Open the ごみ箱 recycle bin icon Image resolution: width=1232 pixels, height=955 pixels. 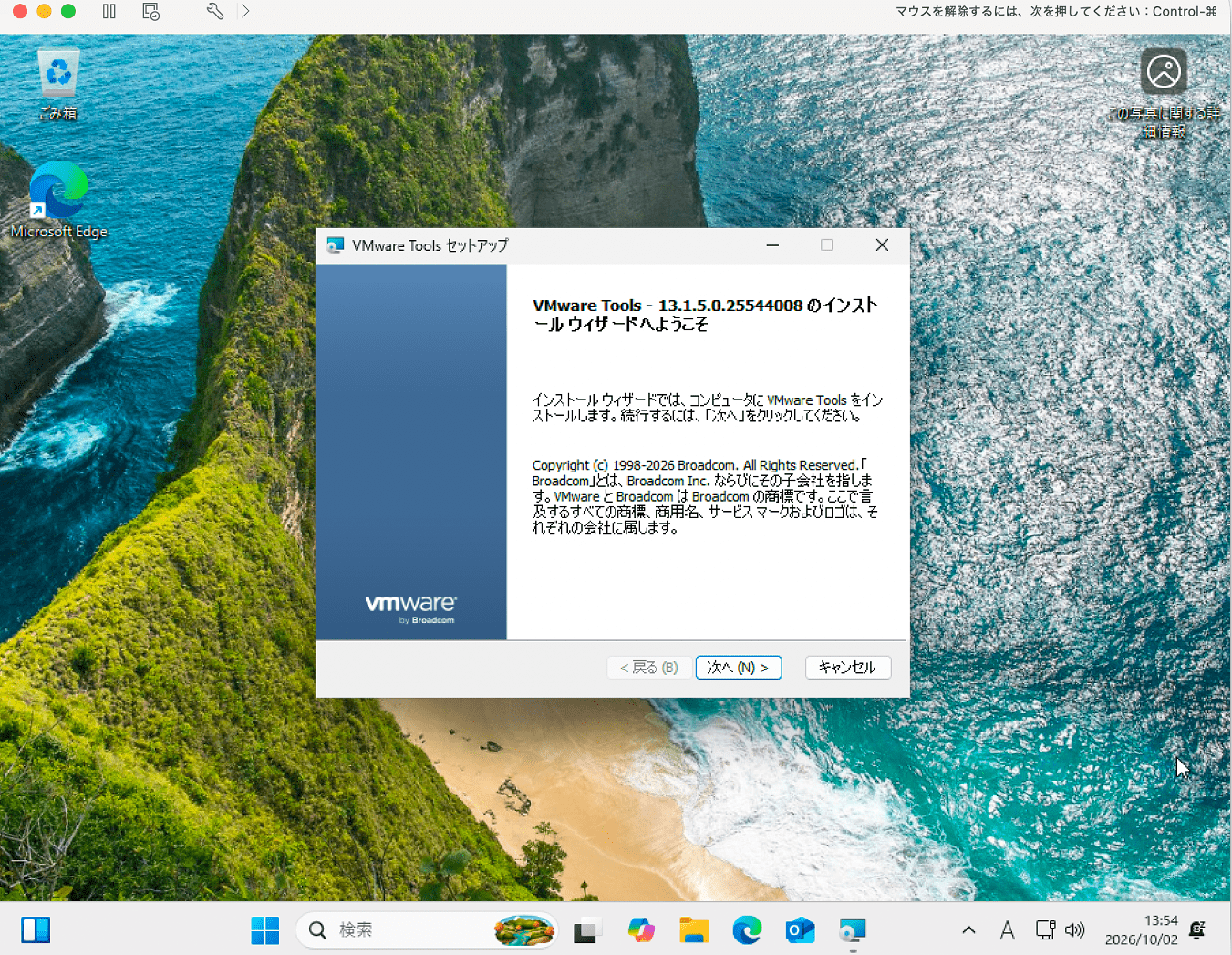(x=58, y=85)
